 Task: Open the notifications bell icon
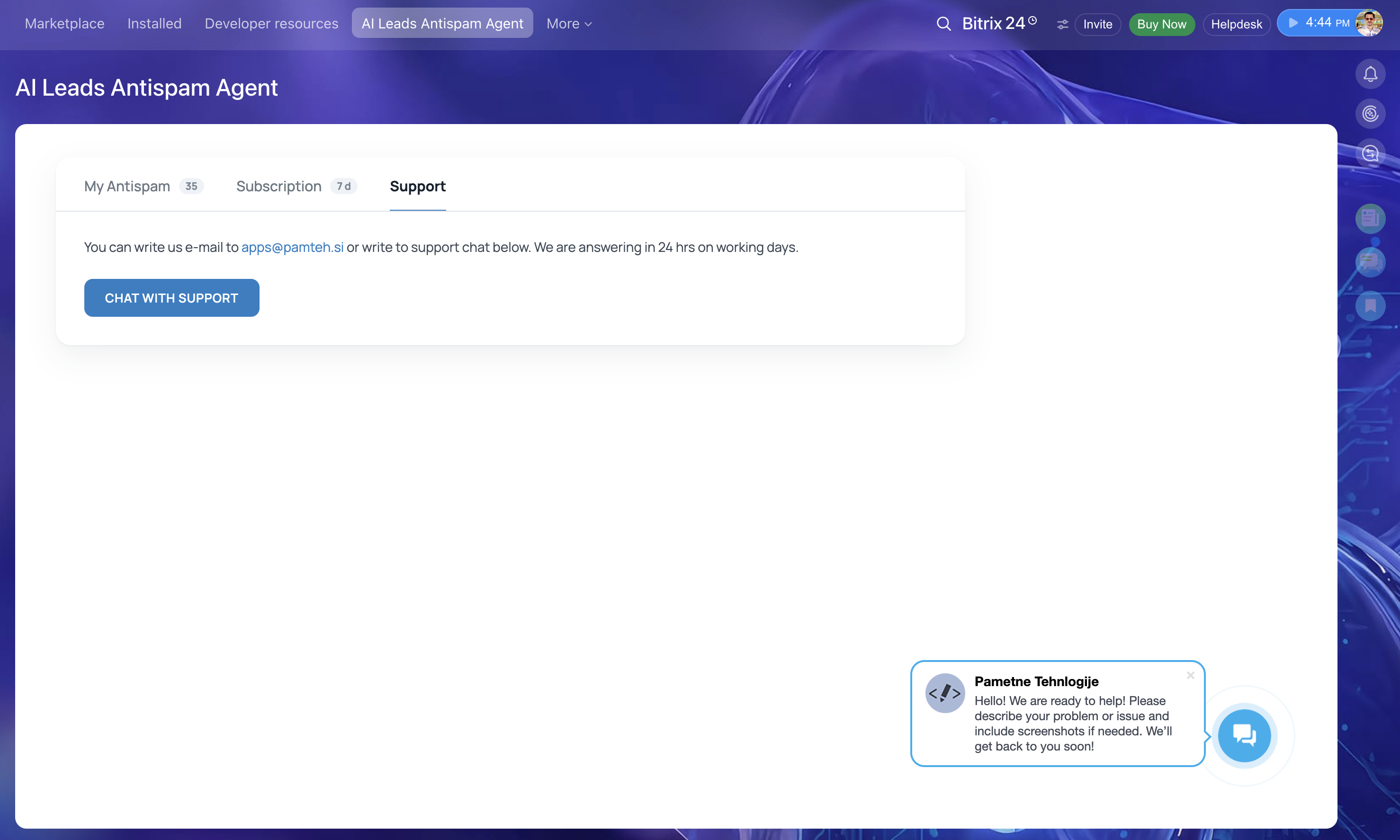point(1370,74)
